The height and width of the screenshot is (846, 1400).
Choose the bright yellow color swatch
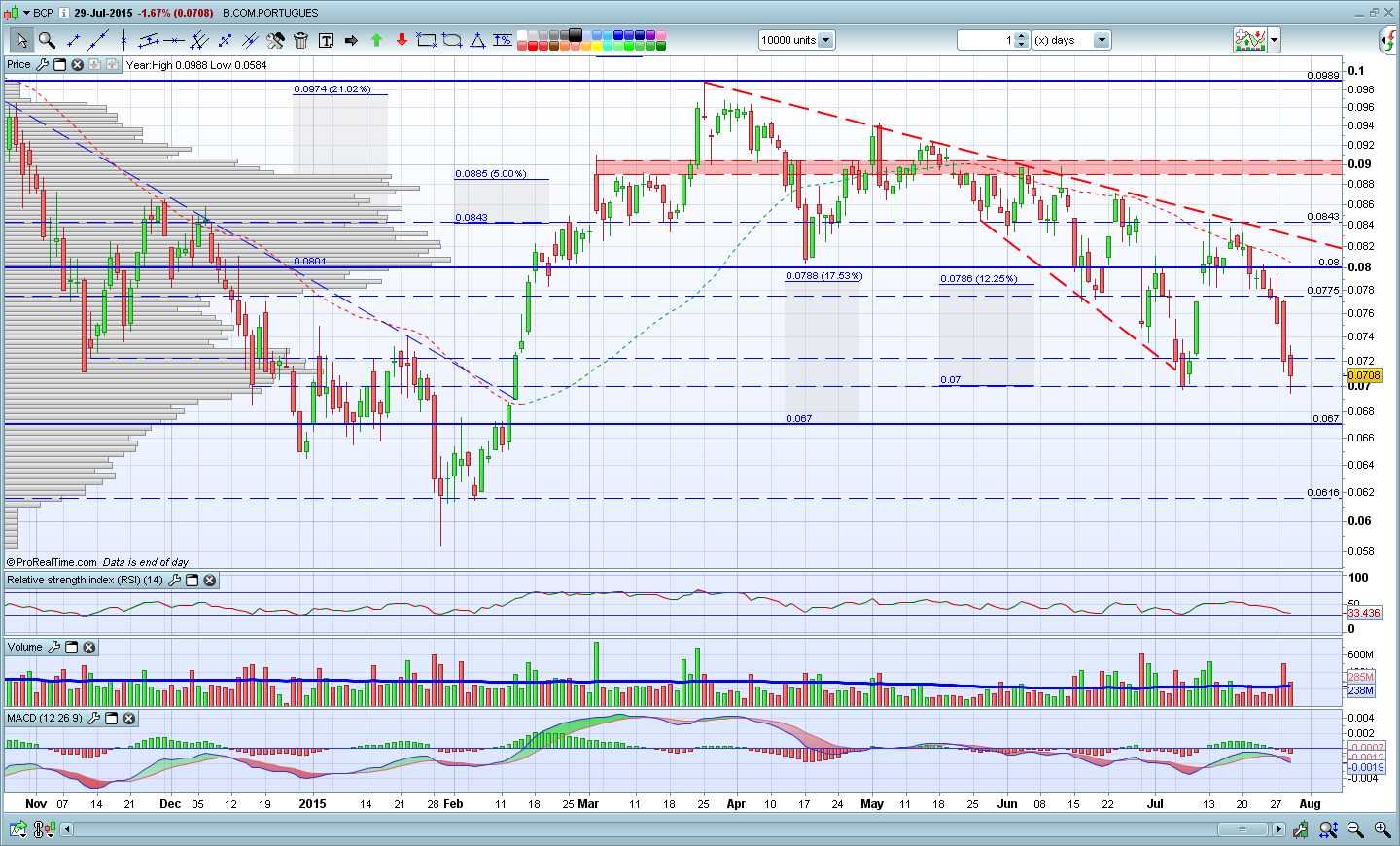(597, 45)
